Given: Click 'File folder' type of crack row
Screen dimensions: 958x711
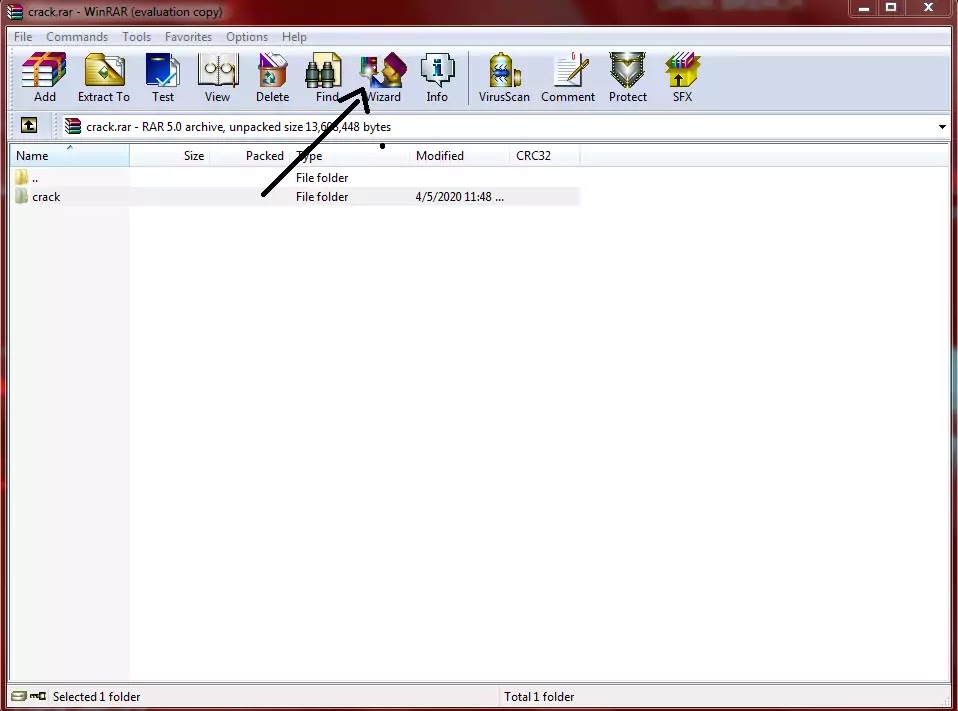Looking at the screenshot, I should [322, 197].
